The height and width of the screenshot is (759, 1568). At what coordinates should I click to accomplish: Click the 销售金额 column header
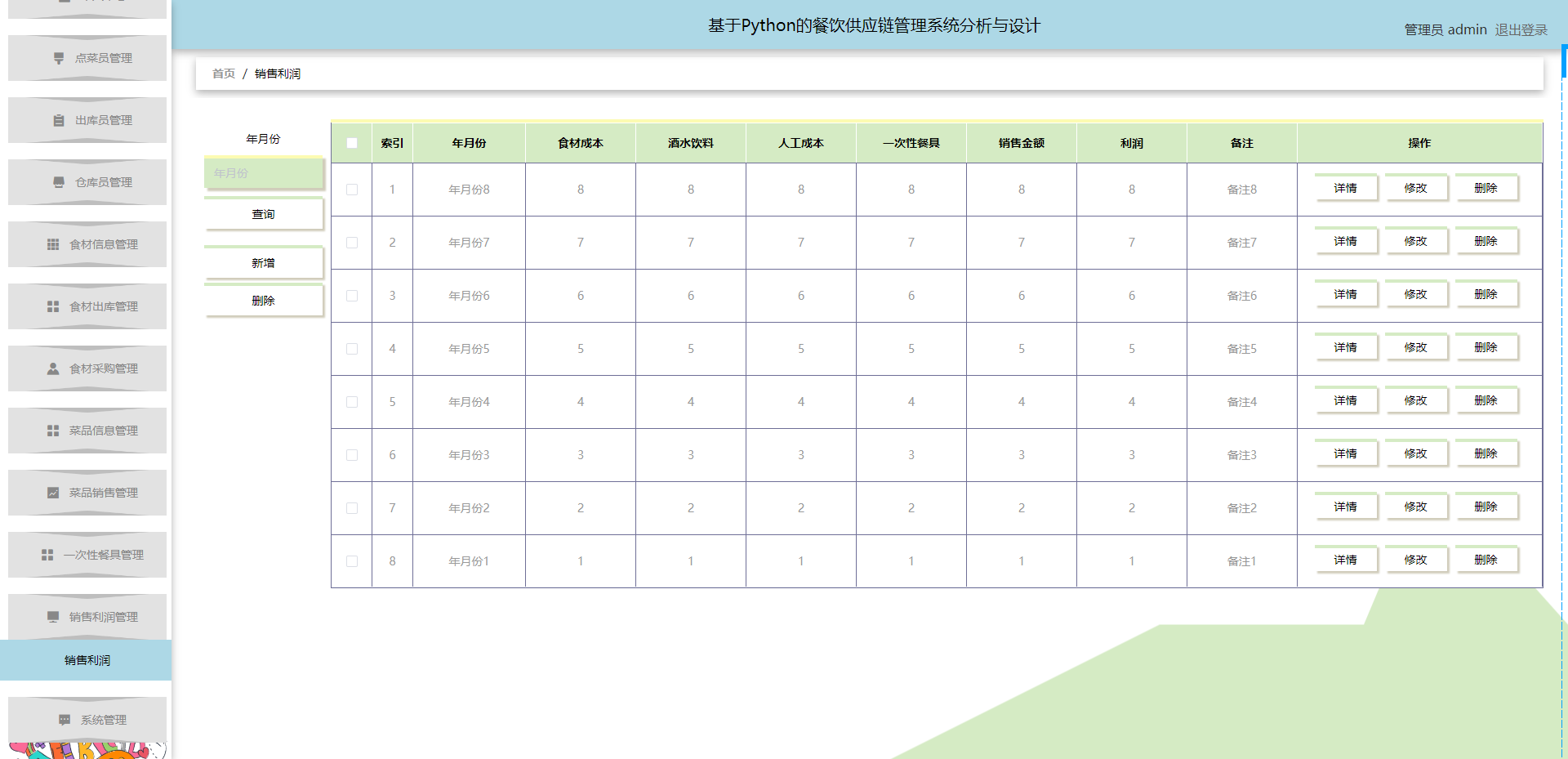1022,143
